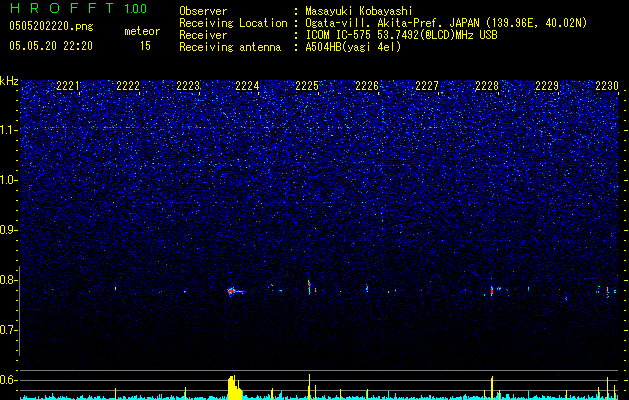The width and height of the screenshot is (629, 400).
Task: Click the 2226 time marker
Action: [367, 86]
